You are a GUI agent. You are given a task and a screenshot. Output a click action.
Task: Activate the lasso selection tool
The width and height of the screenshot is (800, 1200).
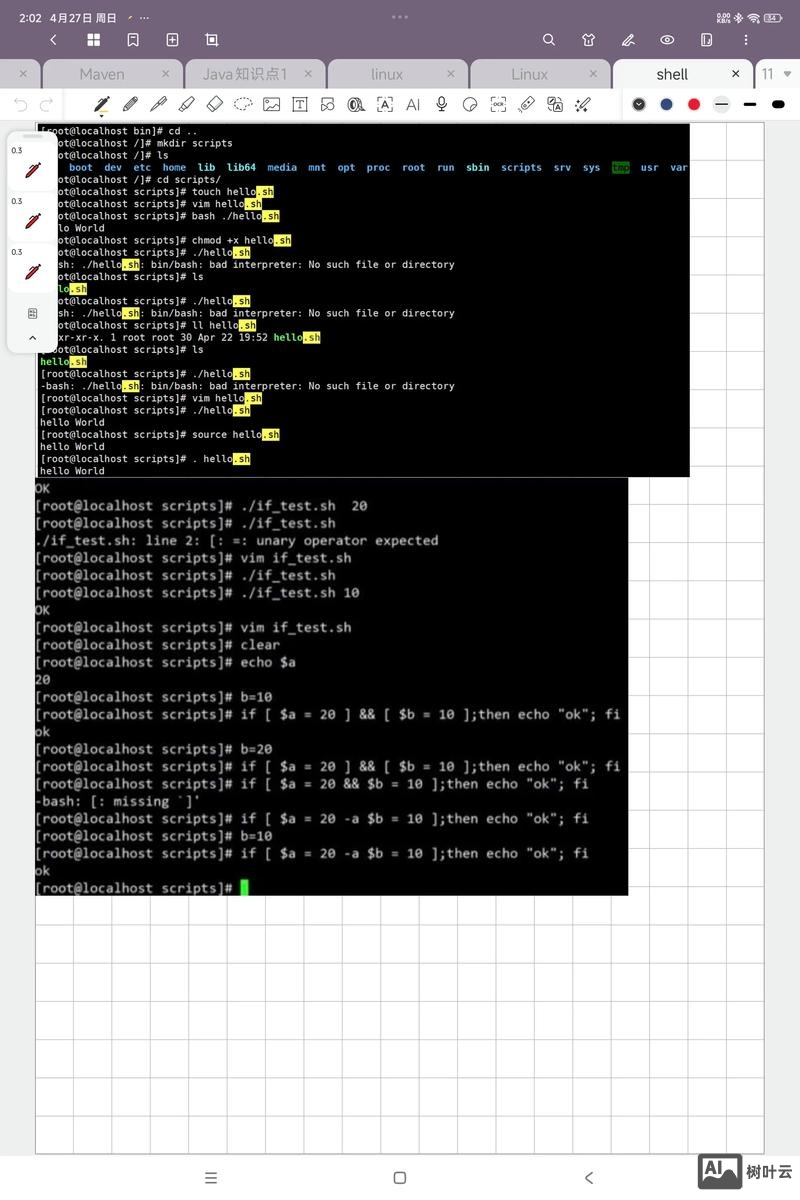pos(242,104)
